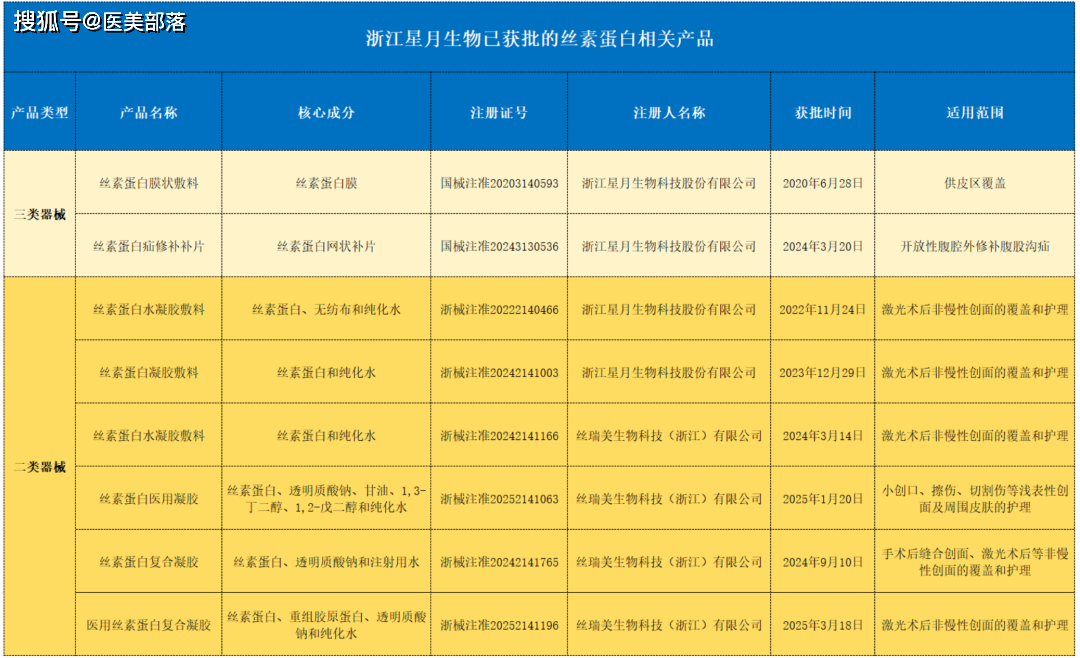Click 激光术后非慢性创面的覆盖和护理 in the 2022年11月24日 row

pyautogui.click(x=975, y=309)
